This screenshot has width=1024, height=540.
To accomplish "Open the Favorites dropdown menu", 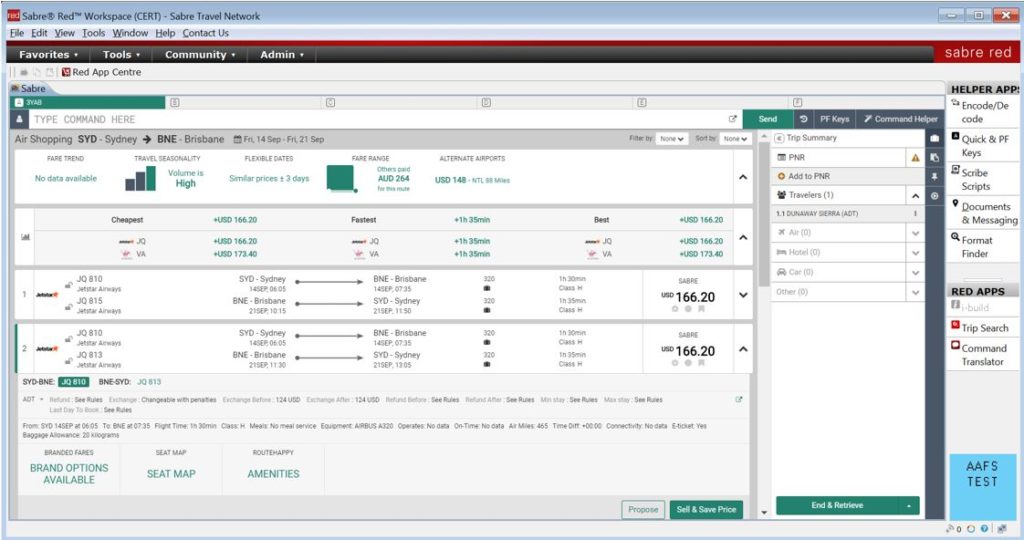I will coord(48,55).
